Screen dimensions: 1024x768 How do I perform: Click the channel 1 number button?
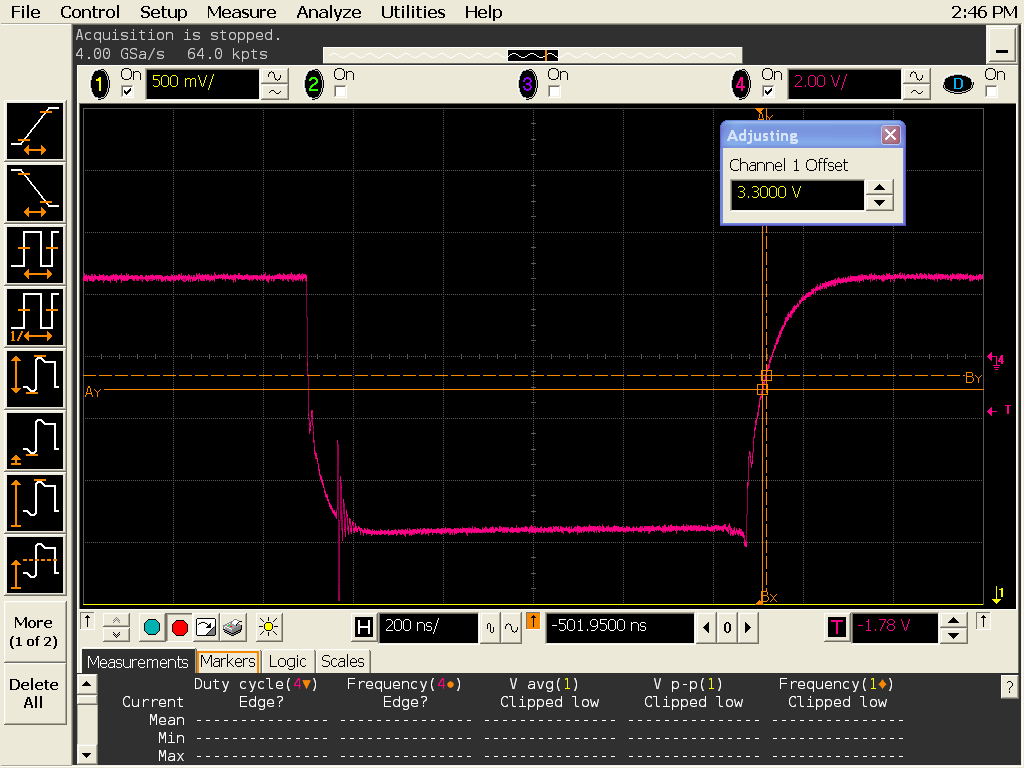pyautogui.click(x=100, y=84)
